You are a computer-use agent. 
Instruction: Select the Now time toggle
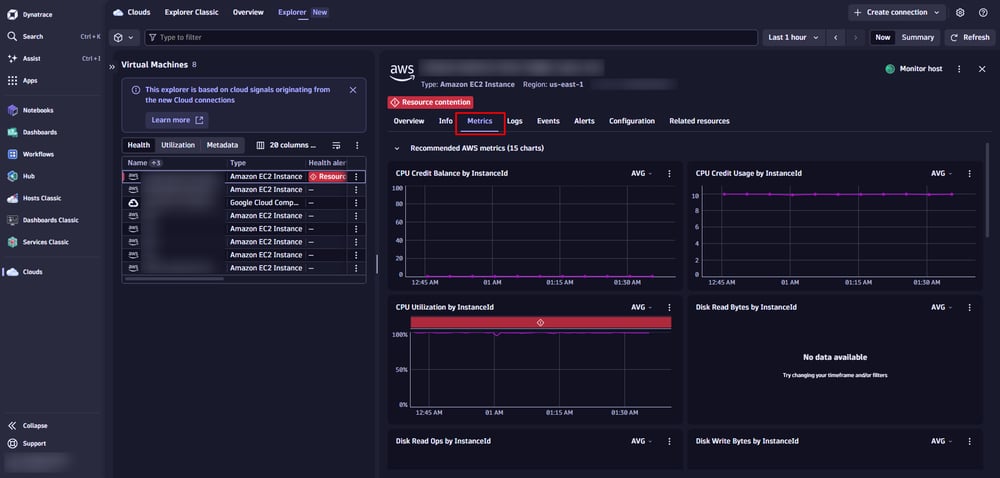tap(883, 38)
